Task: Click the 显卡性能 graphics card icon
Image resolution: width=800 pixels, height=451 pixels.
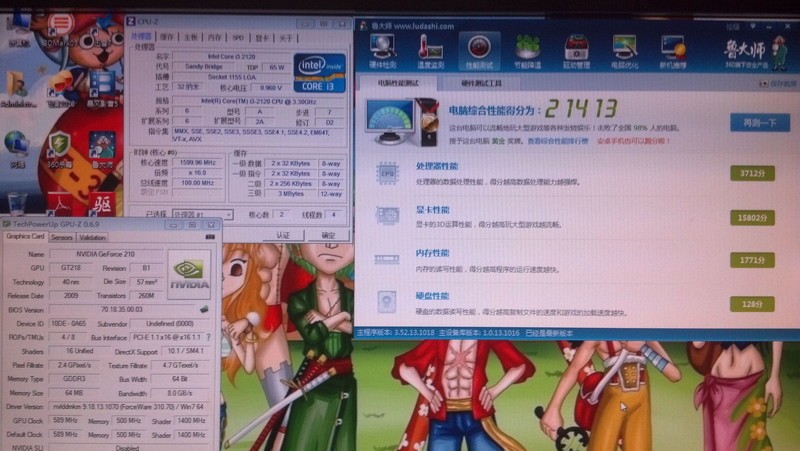Action: pyautogui.click(x=387, y=216)
